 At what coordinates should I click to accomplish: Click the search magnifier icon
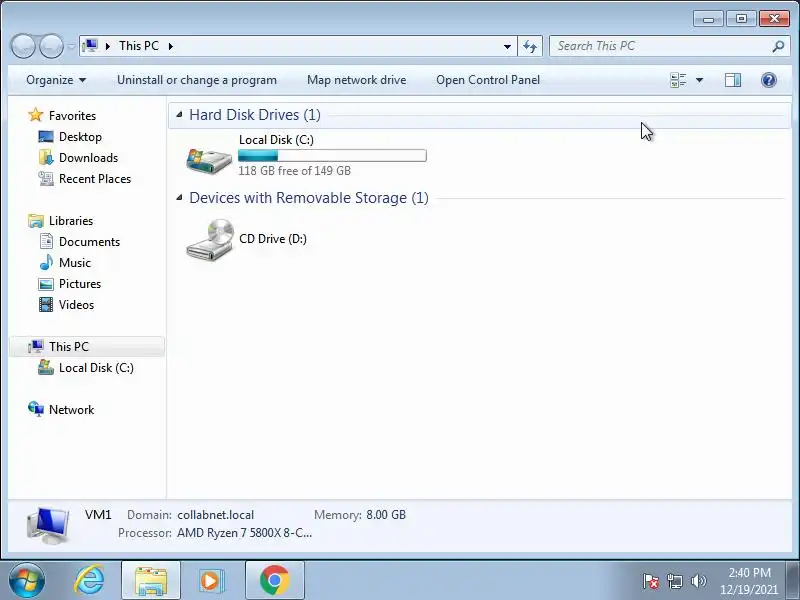click(x=778, y=46)
